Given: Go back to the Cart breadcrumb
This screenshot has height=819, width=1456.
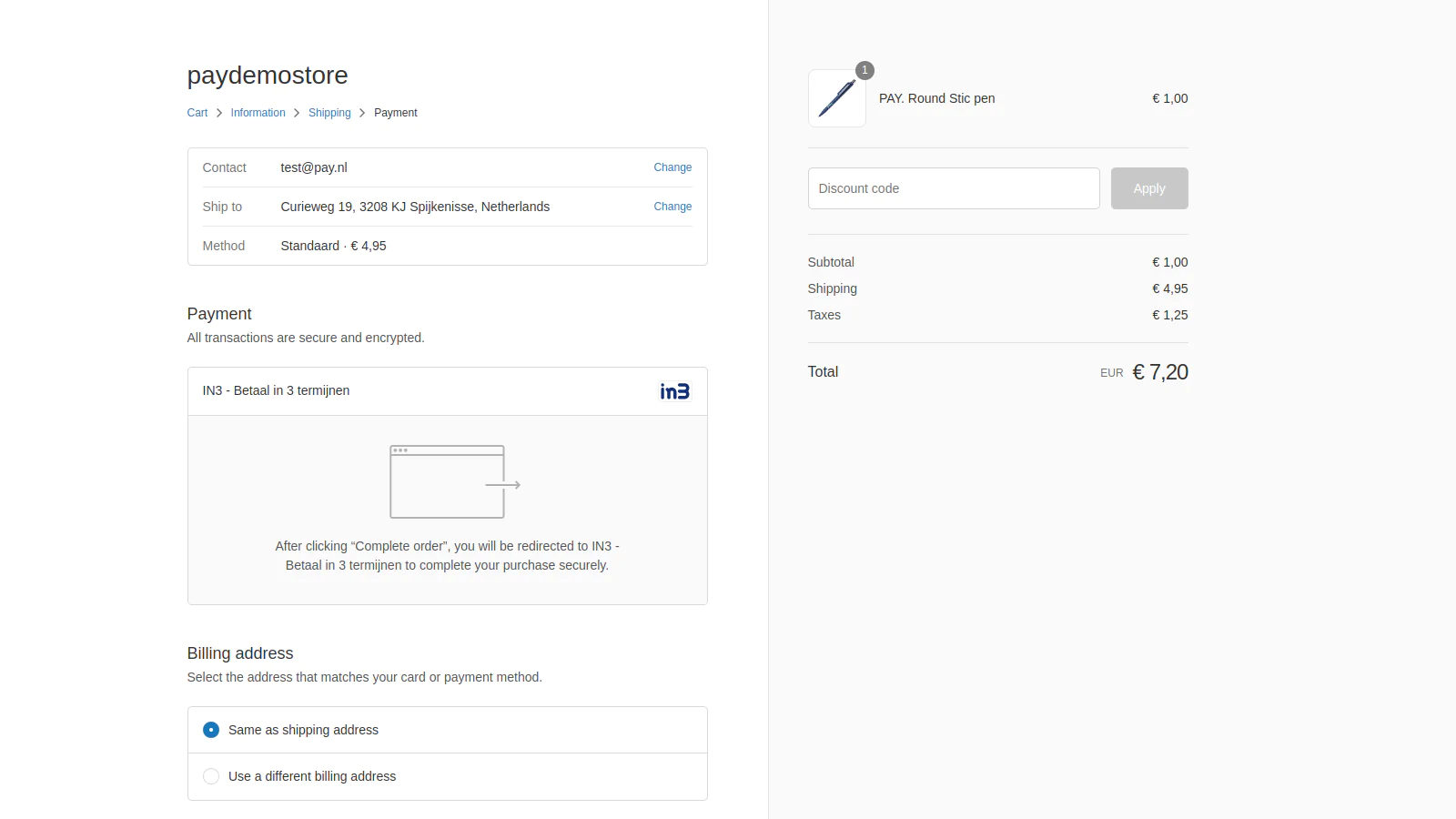Looking at the screenshot, I should (x=197, y=113).
